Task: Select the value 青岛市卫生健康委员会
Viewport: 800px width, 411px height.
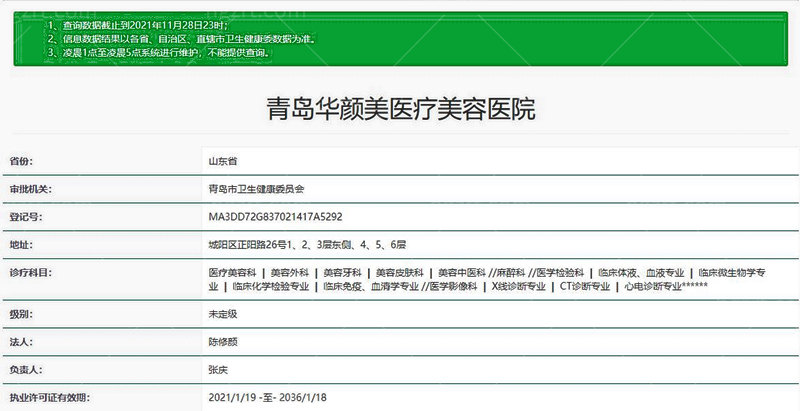Action: (x=257, y=189)
